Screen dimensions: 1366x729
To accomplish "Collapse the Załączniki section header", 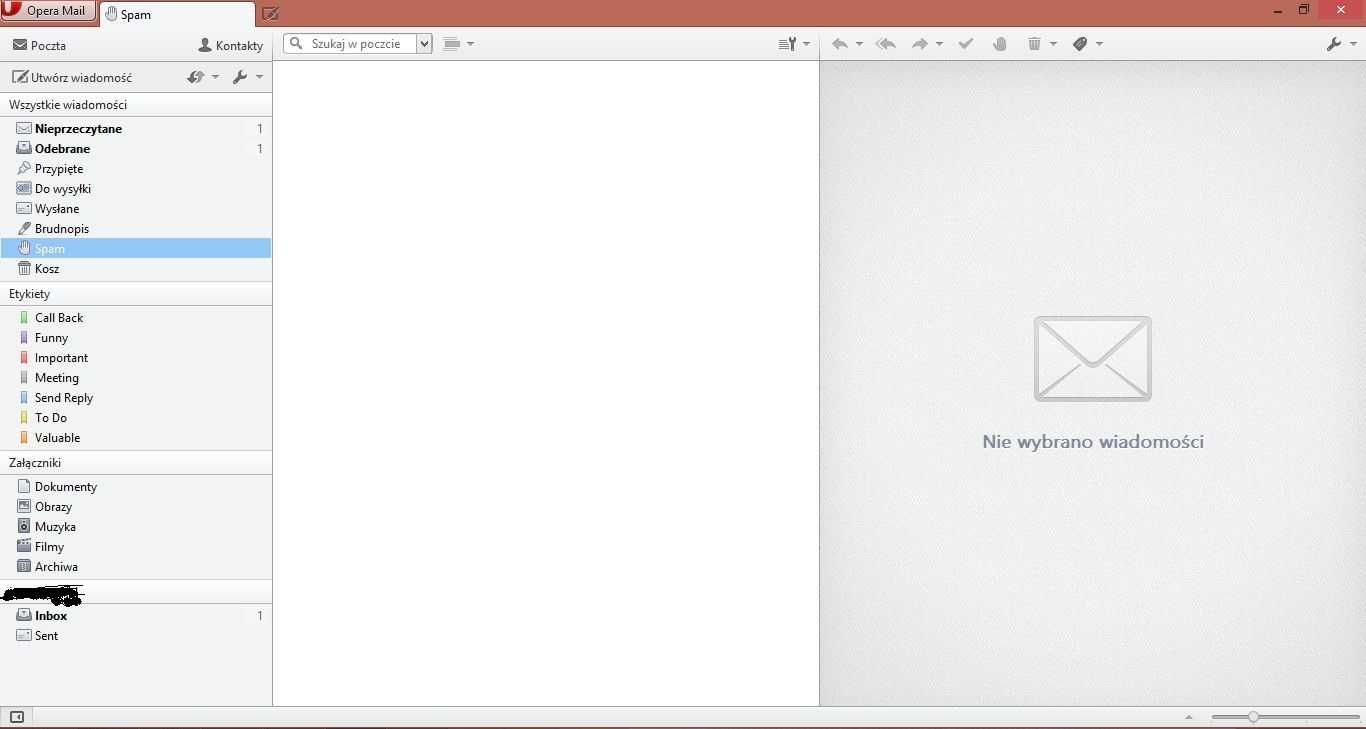I will (136, 463).
